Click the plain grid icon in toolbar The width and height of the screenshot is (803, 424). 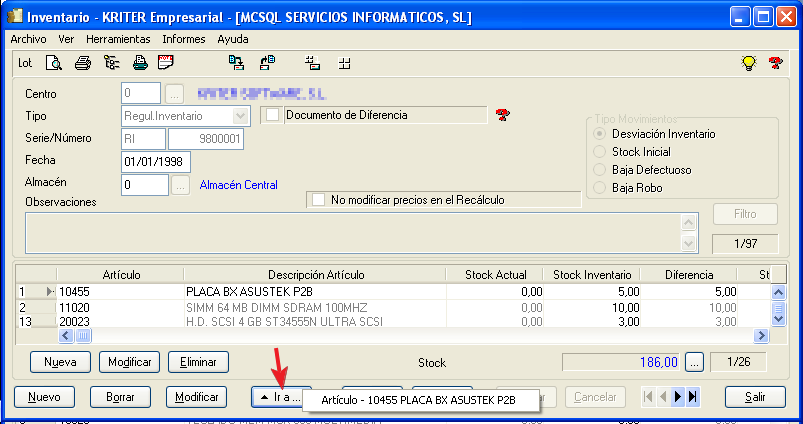(344, 63)
